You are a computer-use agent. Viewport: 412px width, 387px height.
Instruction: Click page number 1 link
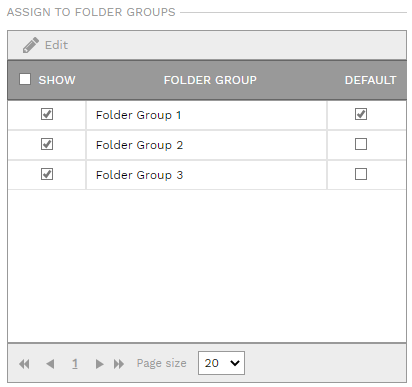coord(75,363)
